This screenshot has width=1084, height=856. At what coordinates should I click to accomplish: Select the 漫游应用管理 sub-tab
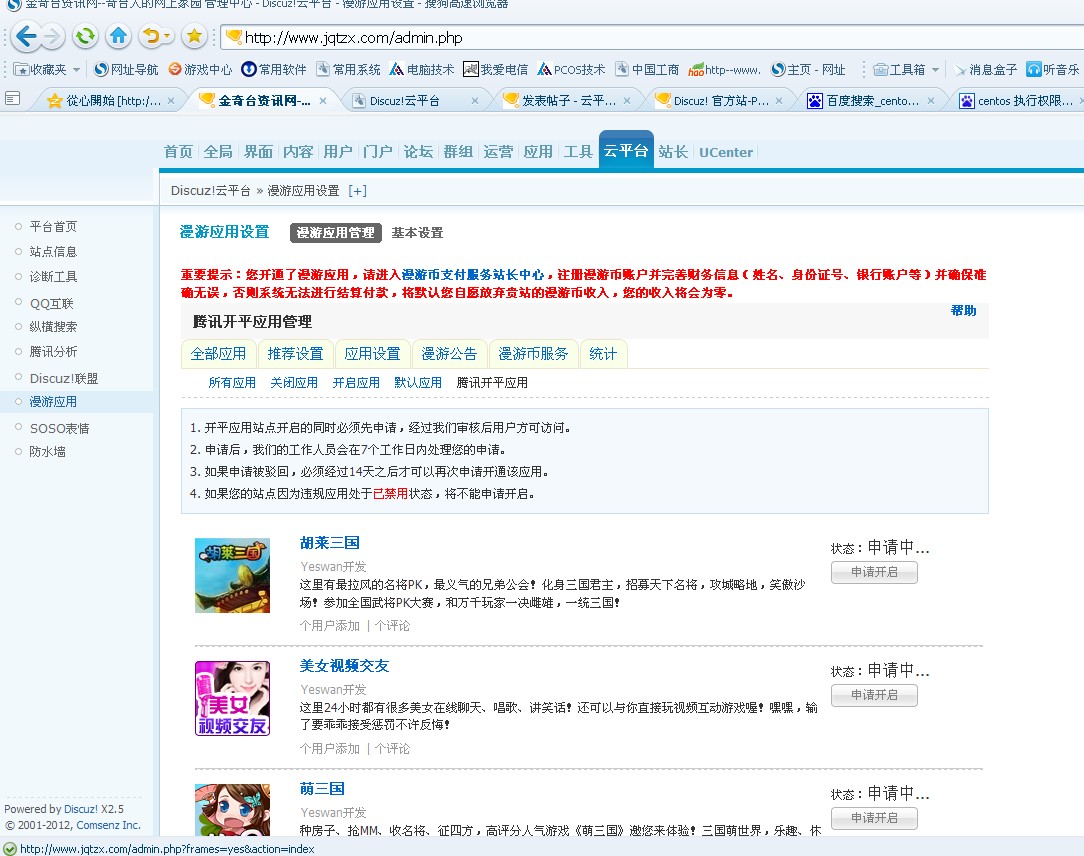(336, 233)
